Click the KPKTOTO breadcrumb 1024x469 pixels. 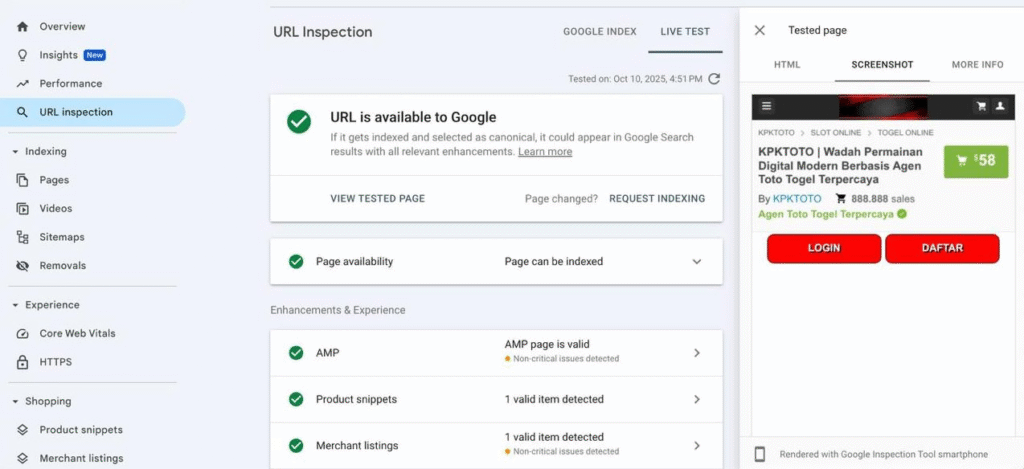pyautogui.click(x=776, y=133)
